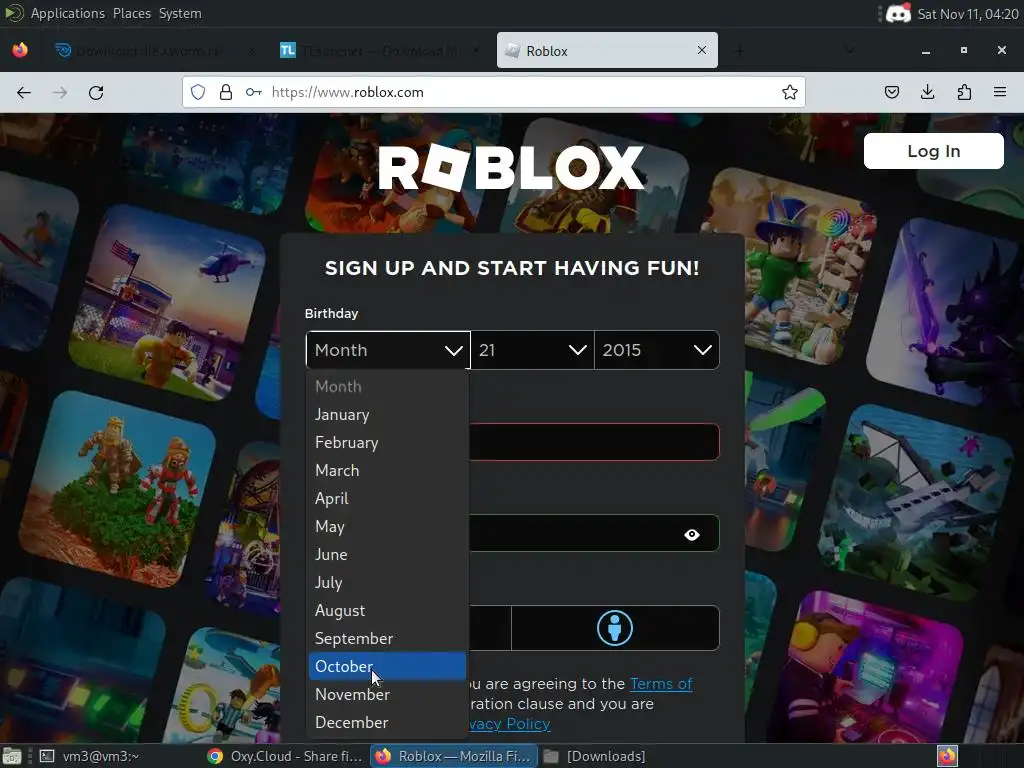This screenshot has height=768, width=1024.
Task: Switch to Oxy.Cloud Chrome window in taskbar
Action: [x=285, y=756]
